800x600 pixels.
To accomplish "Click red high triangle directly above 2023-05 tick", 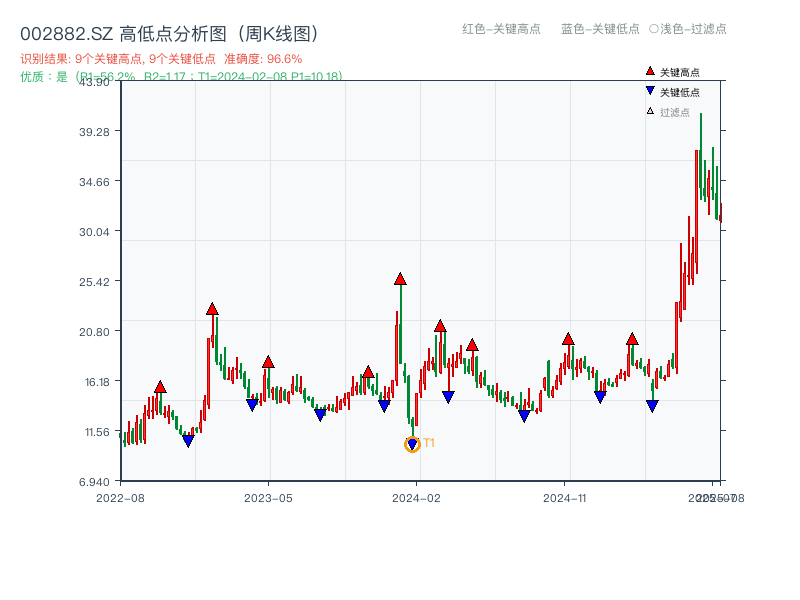I will click(268, 362).
